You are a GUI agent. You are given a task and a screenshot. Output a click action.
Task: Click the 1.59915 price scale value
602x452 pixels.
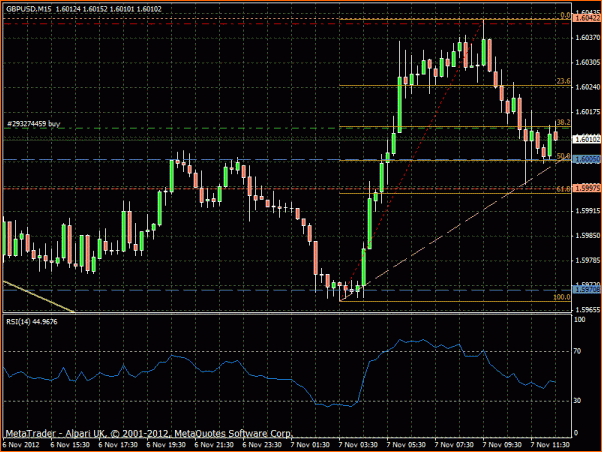click(587, 211)
